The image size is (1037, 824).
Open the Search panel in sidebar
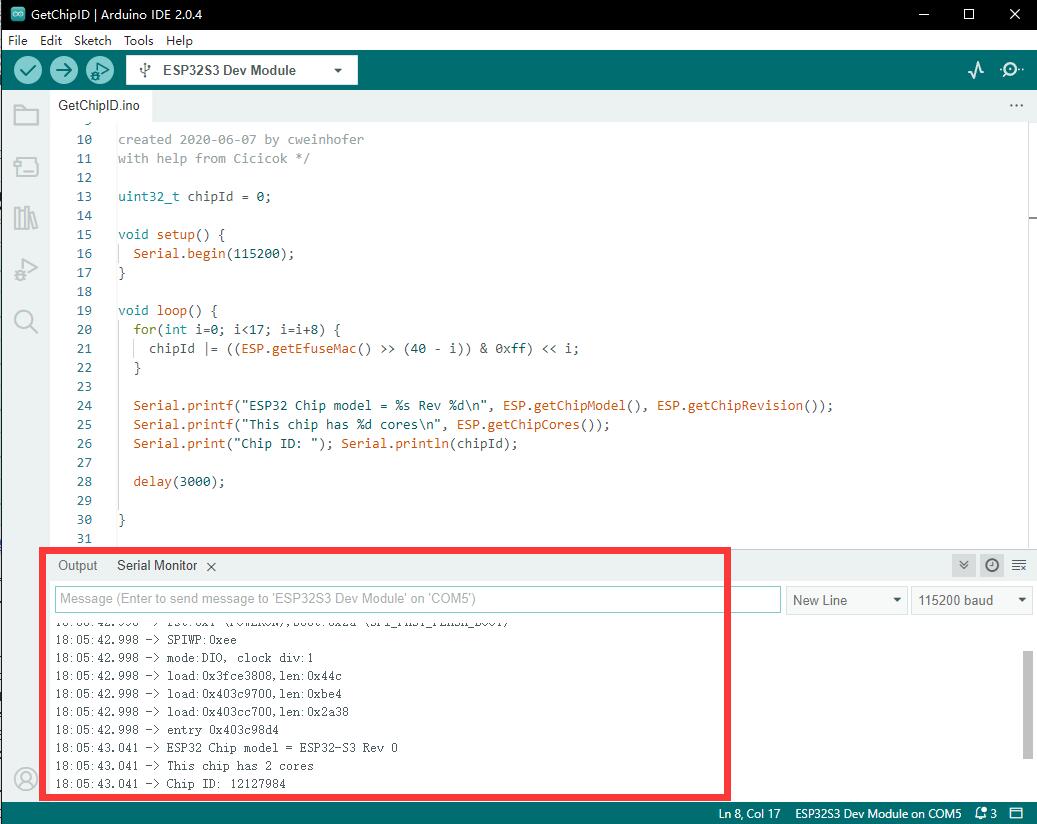[26, 321]
